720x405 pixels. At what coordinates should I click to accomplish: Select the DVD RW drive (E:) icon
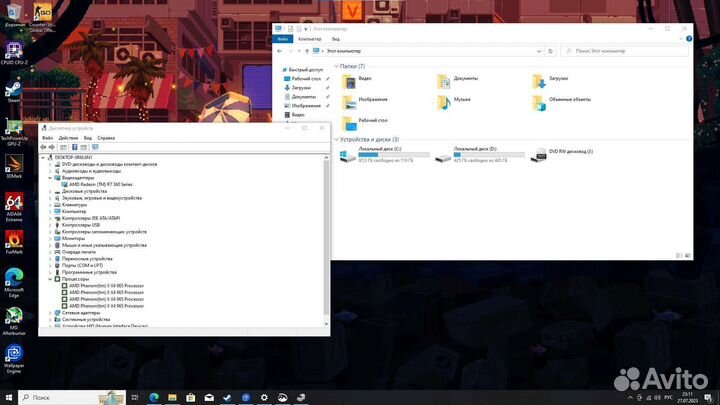coord(540,156)
